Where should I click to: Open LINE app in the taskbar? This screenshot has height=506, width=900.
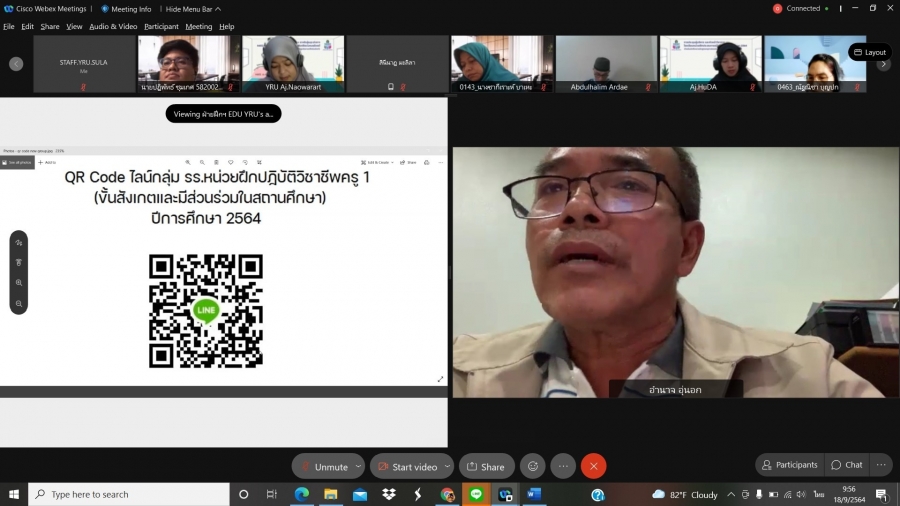click(476, 494)
